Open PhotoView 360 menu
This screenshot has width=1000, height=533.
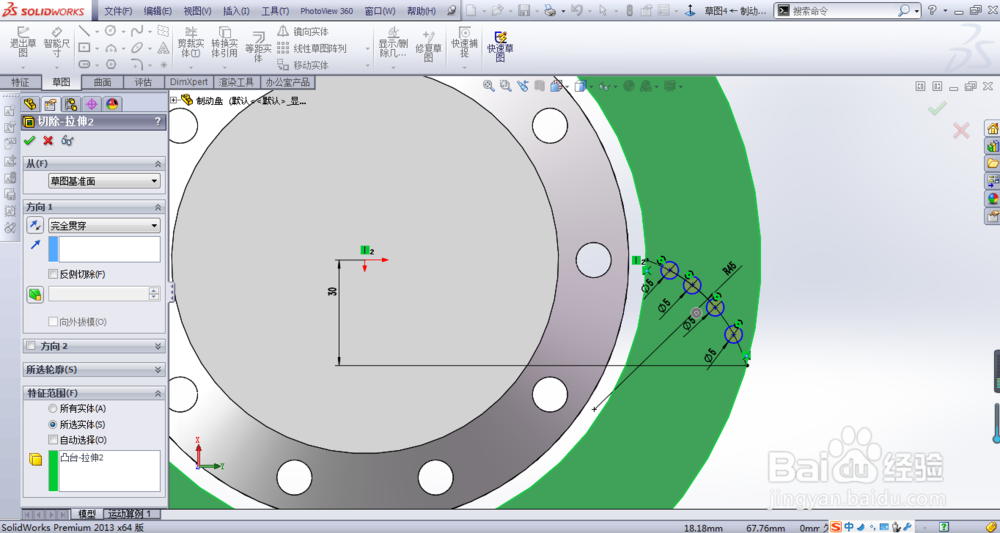pyautogui.click(x=327, y=11)
